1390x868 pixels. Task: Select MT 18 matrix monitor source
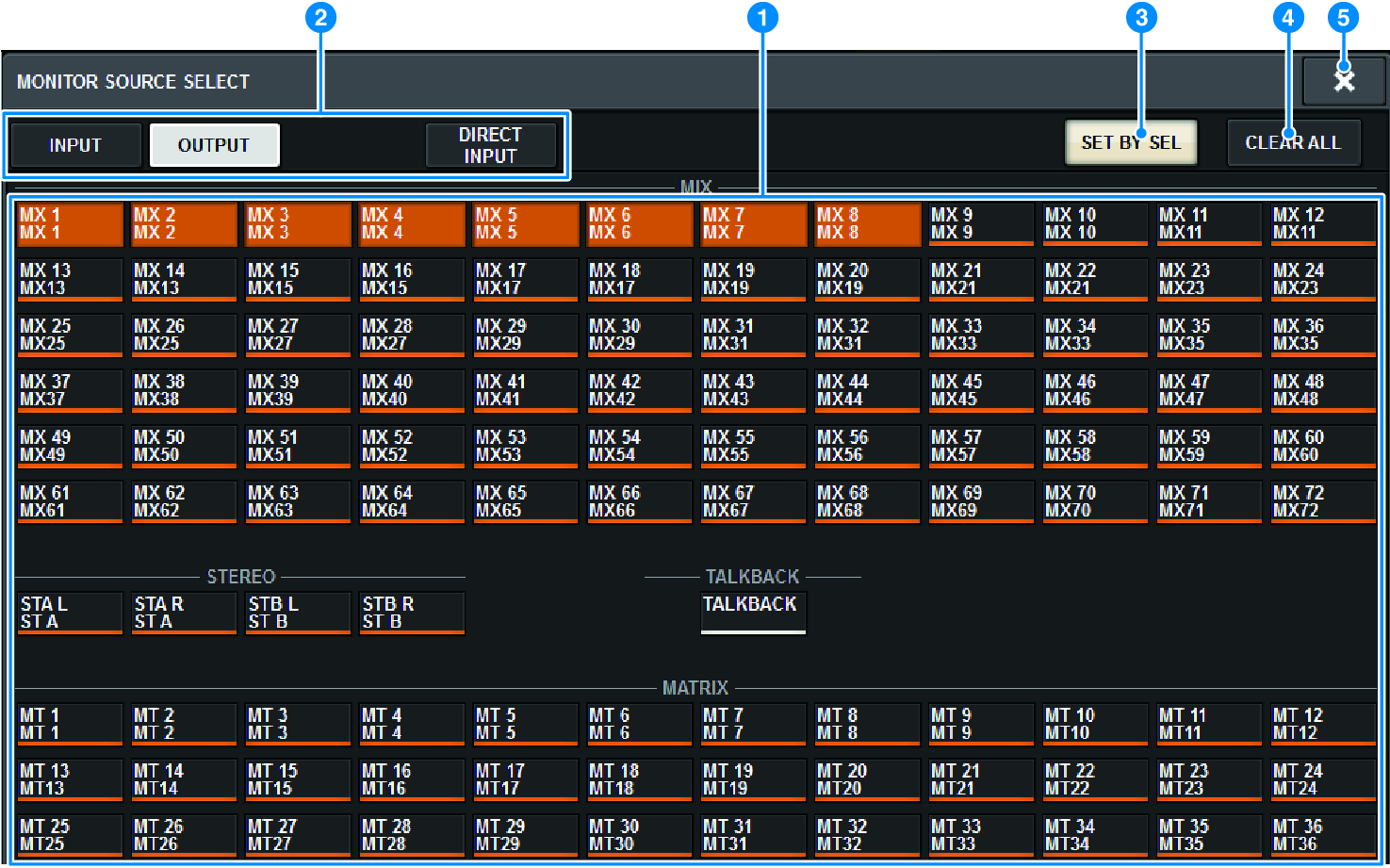[639, 779]
